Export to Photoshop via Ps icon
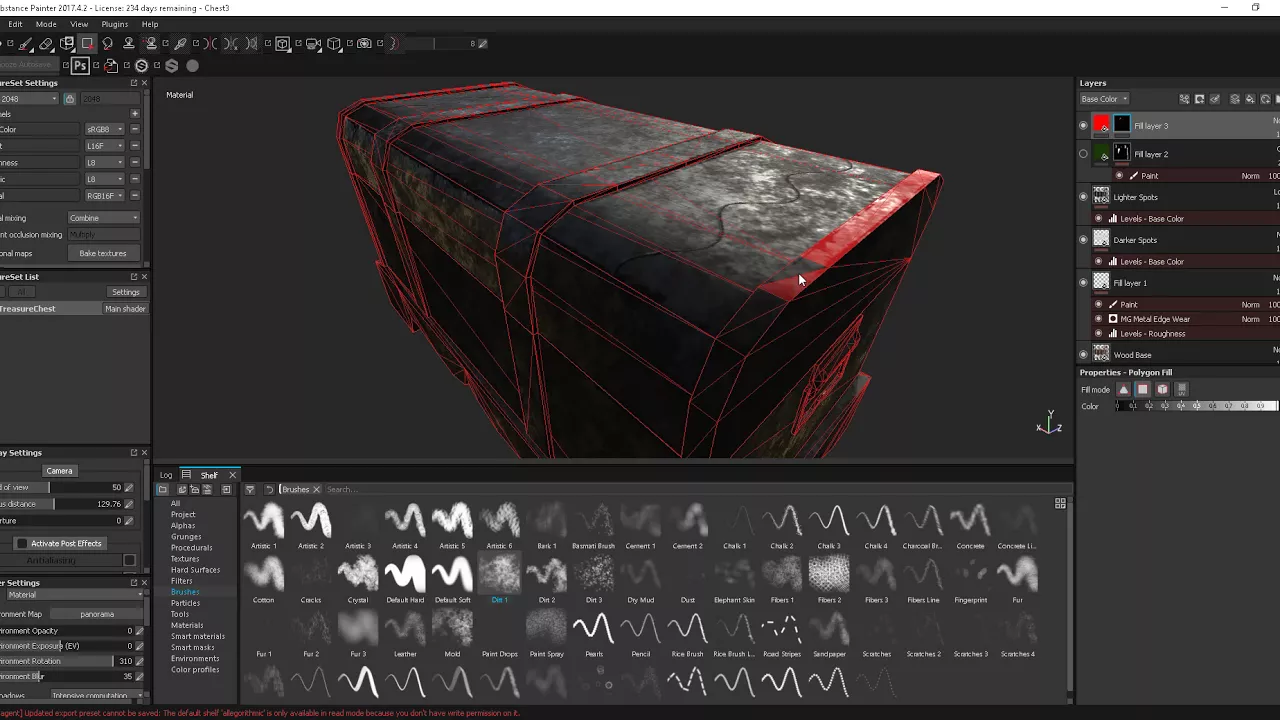 tap(80, 66)
